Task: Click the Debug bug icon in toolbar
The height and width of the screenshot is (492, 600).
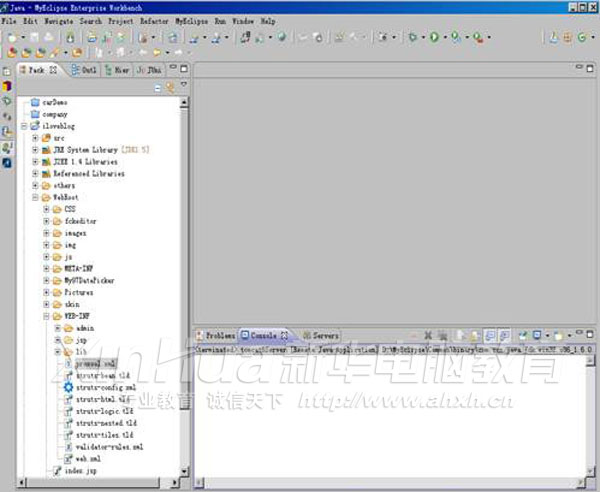Action: [x=413, y=37]
